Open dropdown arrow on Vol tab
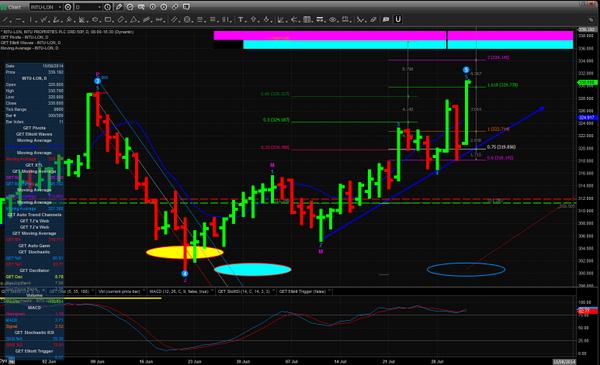Image resolution: width=600 pixels, height=365 pixels. click(144, 291)
